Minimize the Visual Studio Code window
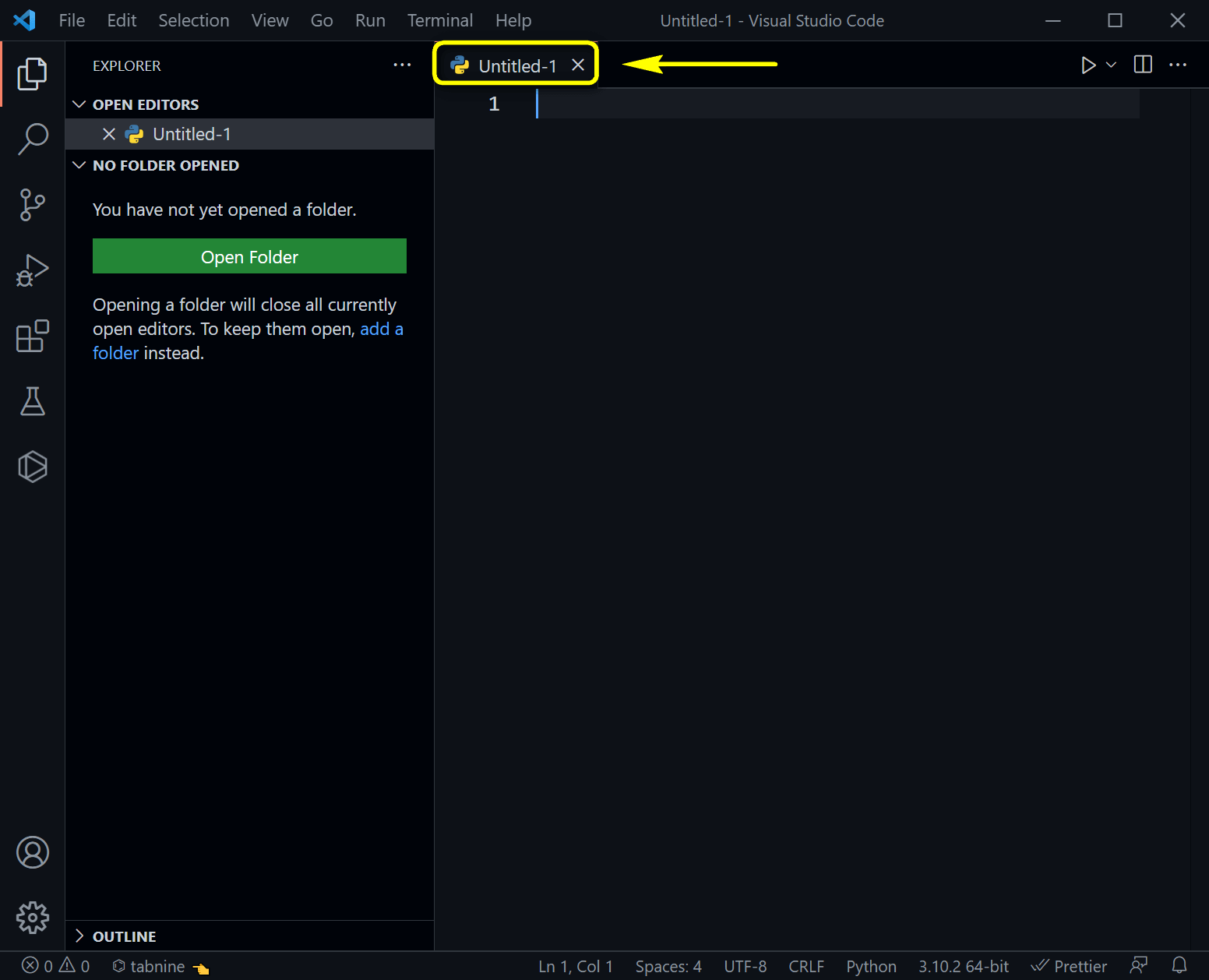The width and height of the screenshot is (1209, 980). (1053, 20)
